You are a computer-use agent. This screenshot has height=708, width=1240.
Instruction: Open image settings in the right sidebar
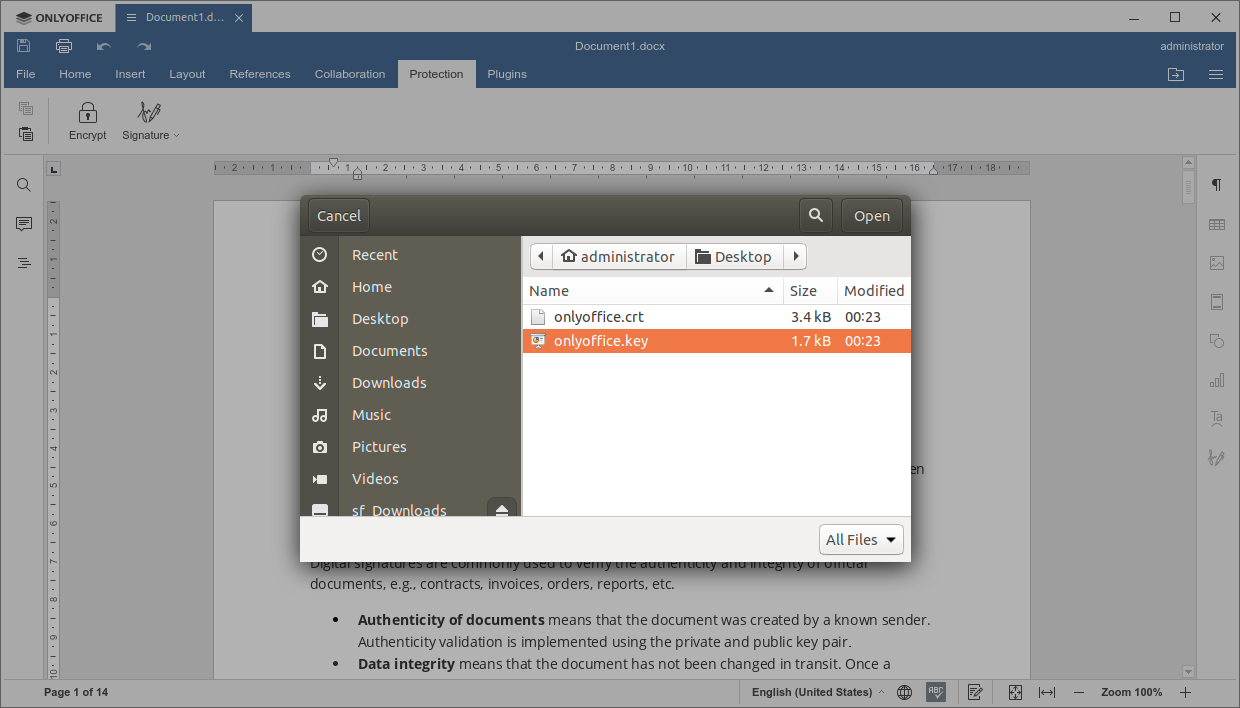[1216, 263]
